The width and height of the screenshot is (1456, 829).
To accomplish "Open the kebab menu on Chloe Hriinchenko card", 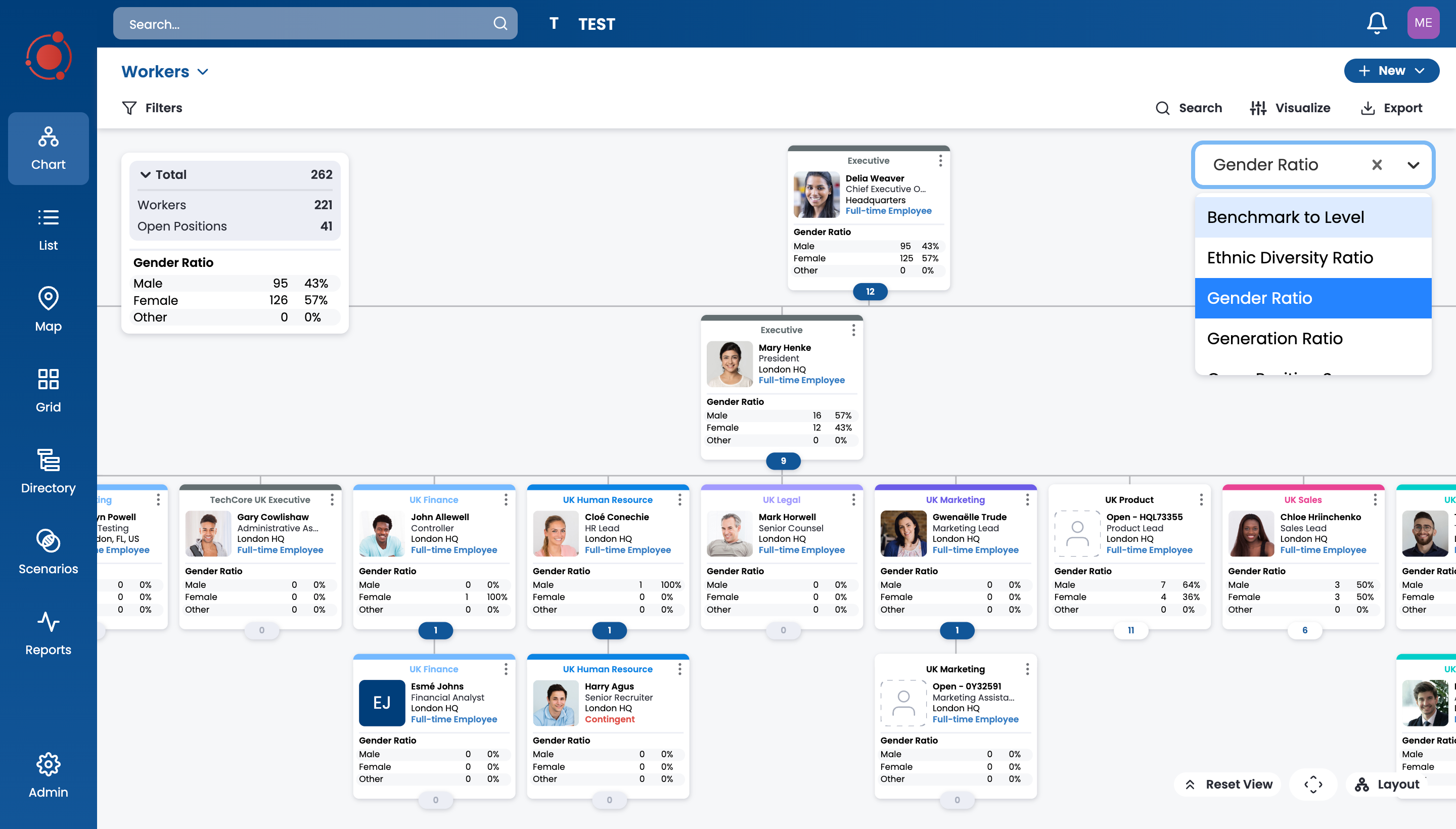I will 1375,499.
